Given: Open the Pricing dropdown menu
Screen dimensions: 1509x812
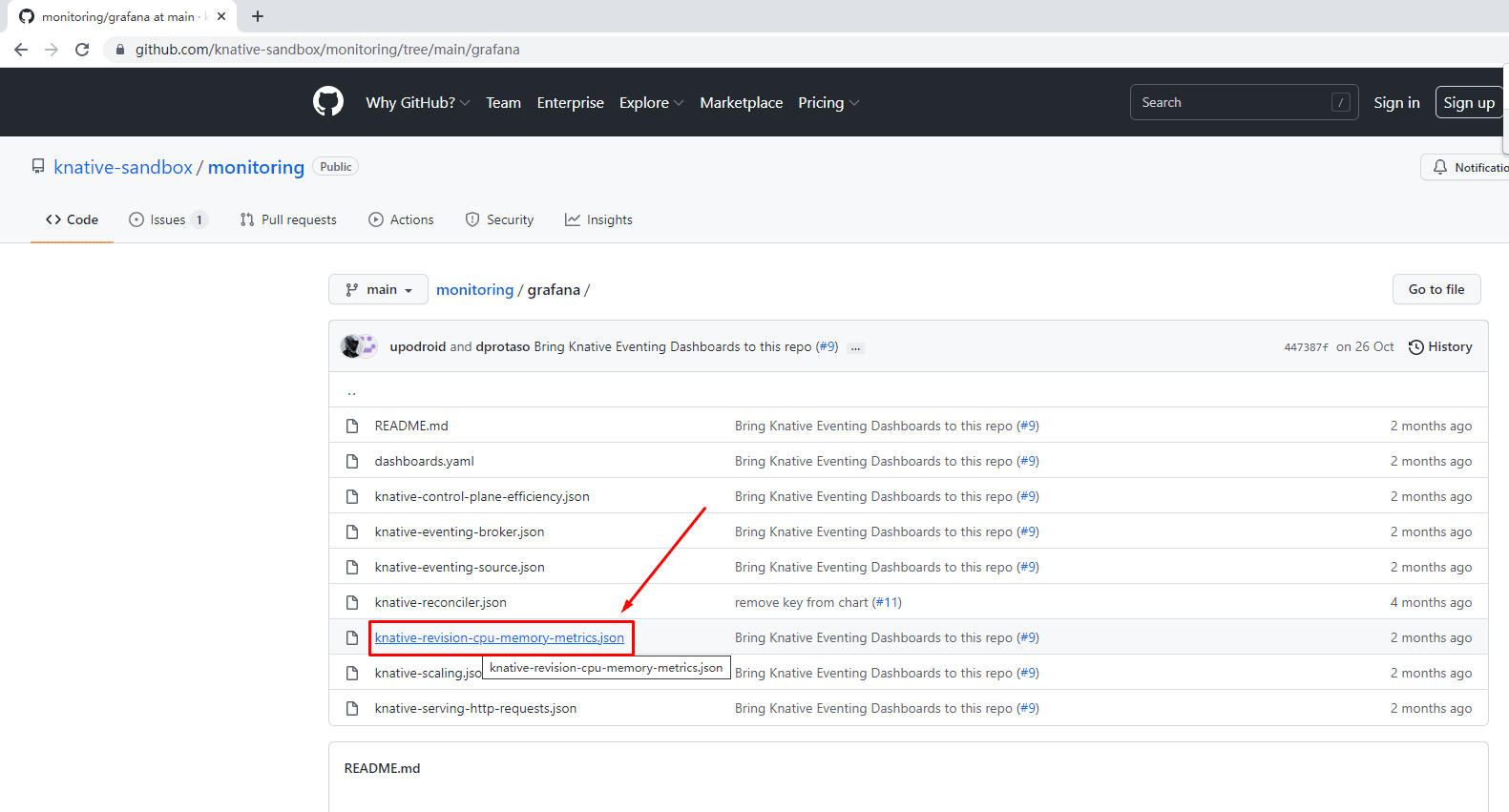Looking at the screenshot, I should tap(828, 102).
